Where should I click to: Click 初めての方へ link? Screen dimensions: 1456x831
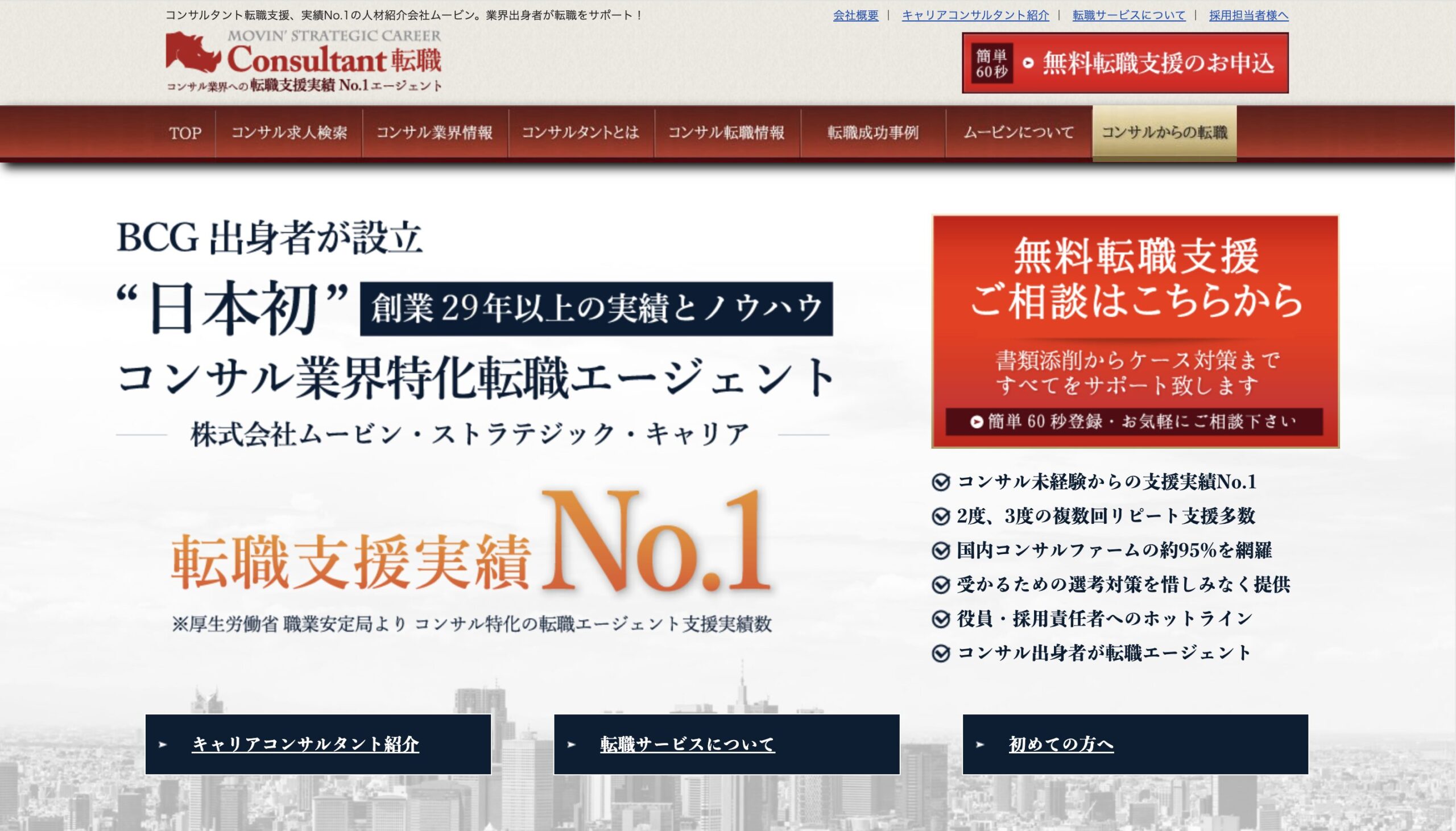tap(1061, 744)
